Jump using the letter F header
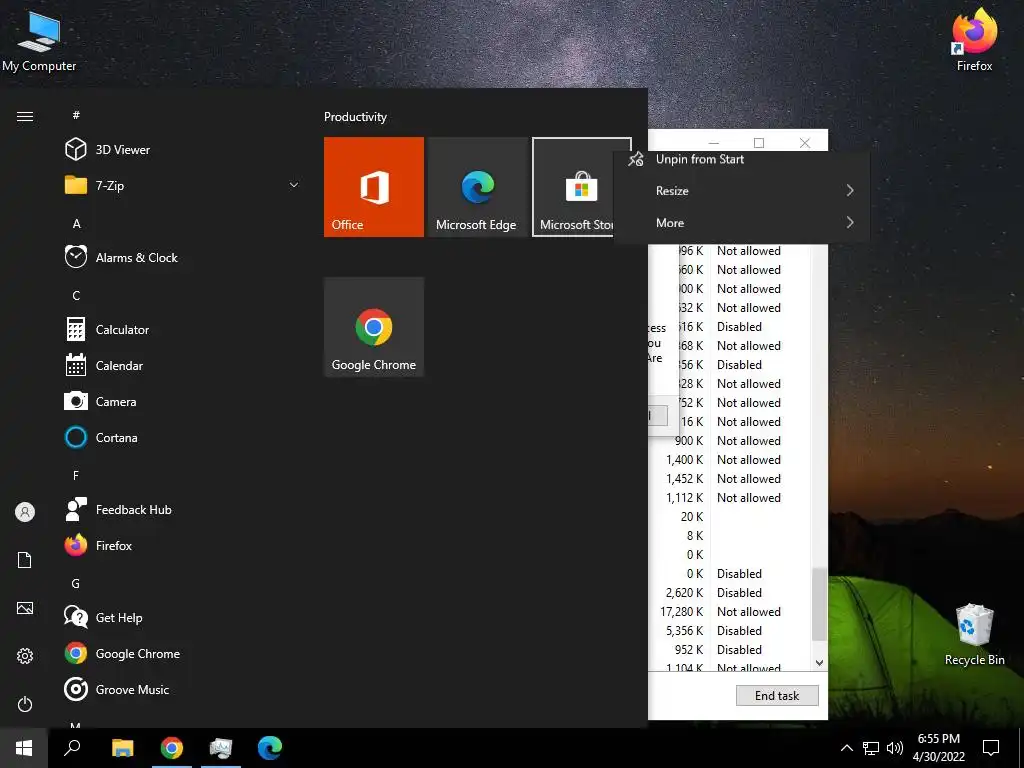 coord(76,475)
